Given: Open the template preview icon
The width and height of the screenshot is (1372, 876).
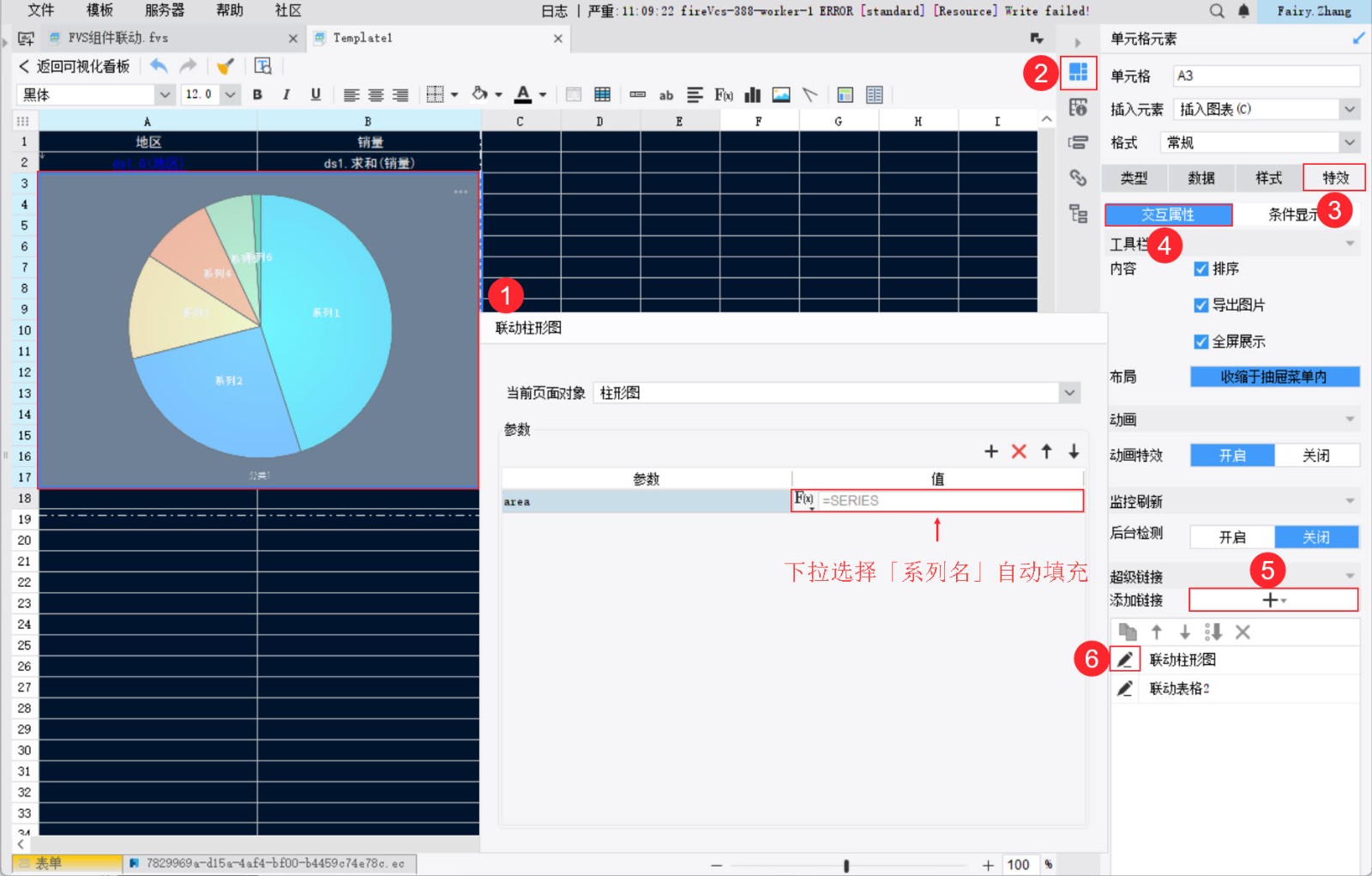Looking at the screenshot, I should click(263, 66).
